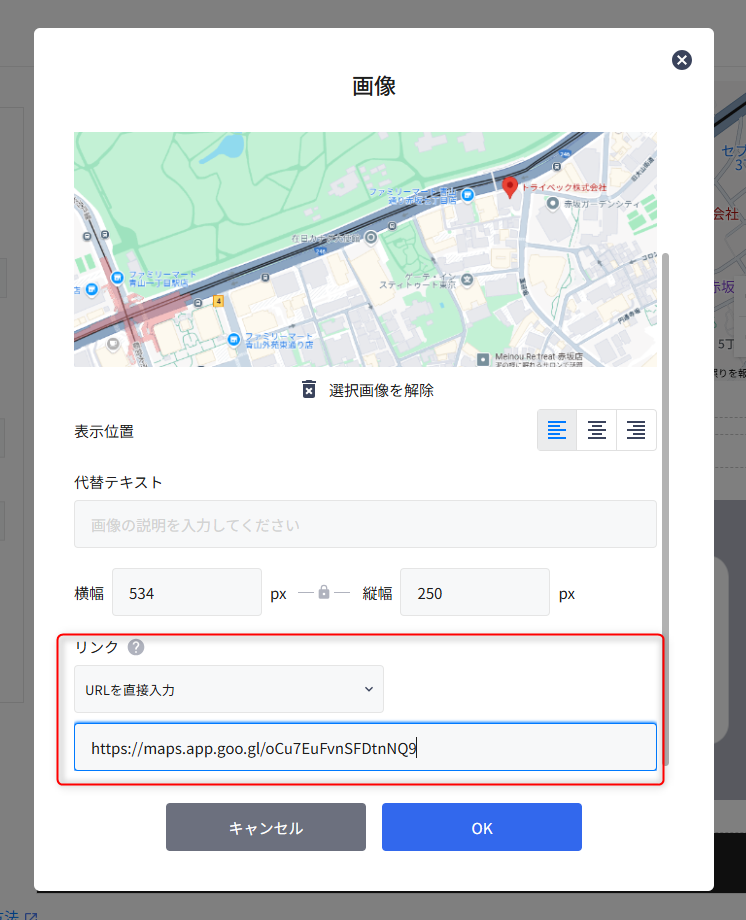746x920 pixels.
Task: Open the URLを直接入力 link type dropdown
Action: coord(229,689)
